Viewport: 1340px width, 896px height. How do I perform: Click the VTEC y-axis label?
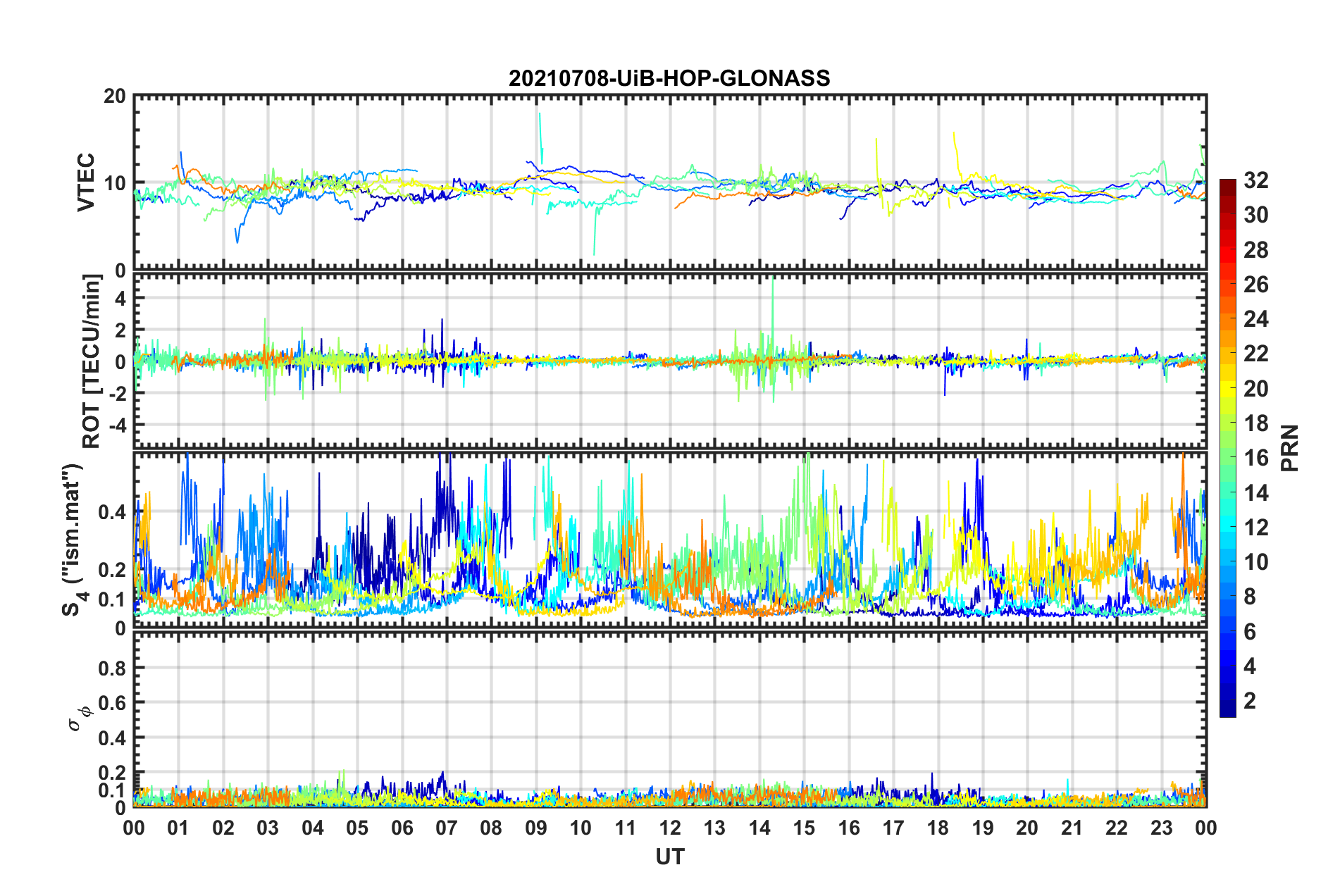[86, 182]
